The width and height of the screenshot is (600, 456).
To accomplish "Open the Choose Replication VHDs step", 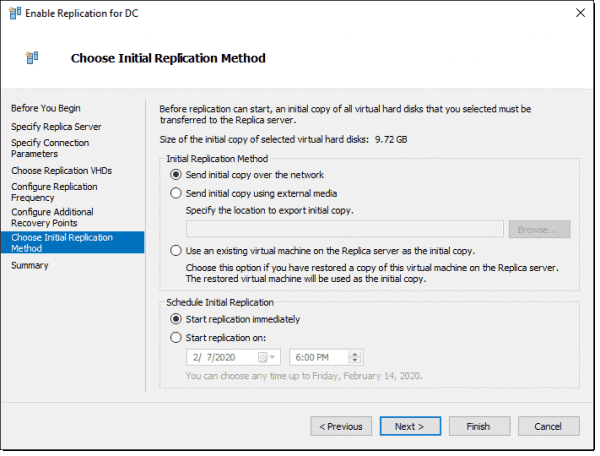I will (x=62, y=171).
